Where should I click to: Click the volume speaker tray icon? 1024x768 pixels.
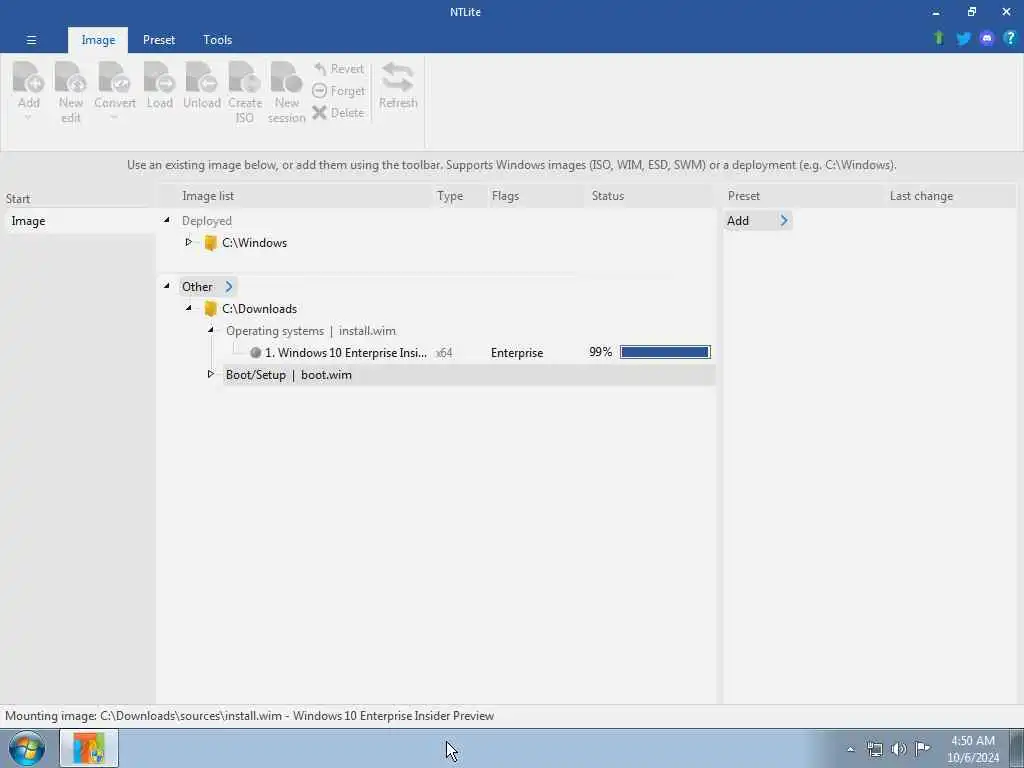tap(899, 749)
